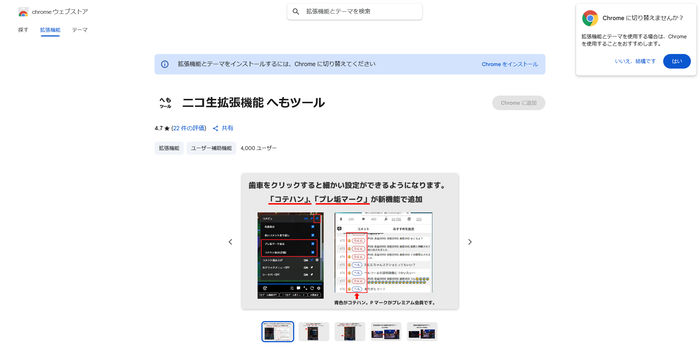Open the 22 件の評価 ratings link
Screen dimensions: 700x363
[x=189, y=128]
